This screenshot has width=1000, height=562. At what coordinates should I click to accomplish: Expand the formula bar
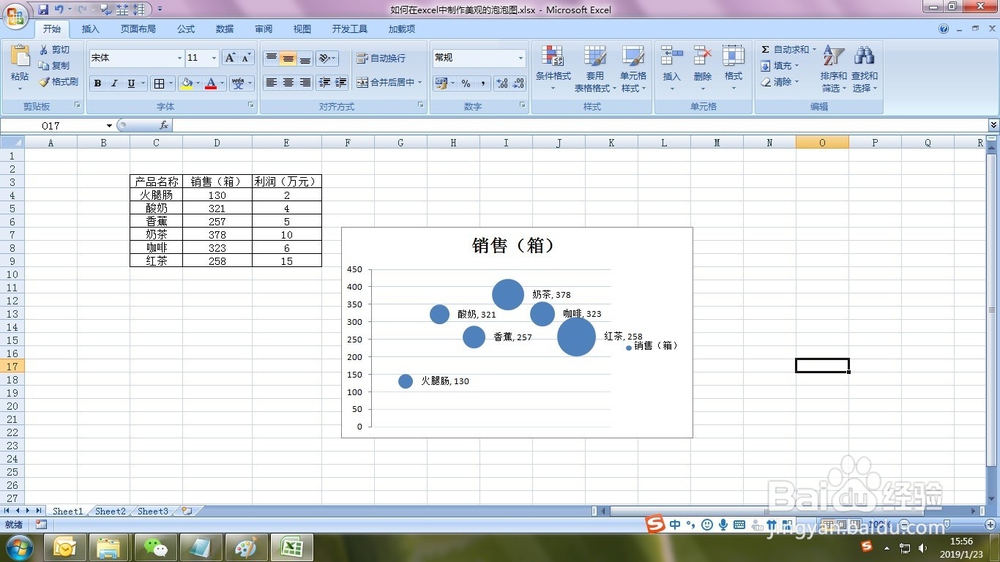[993, 125]
